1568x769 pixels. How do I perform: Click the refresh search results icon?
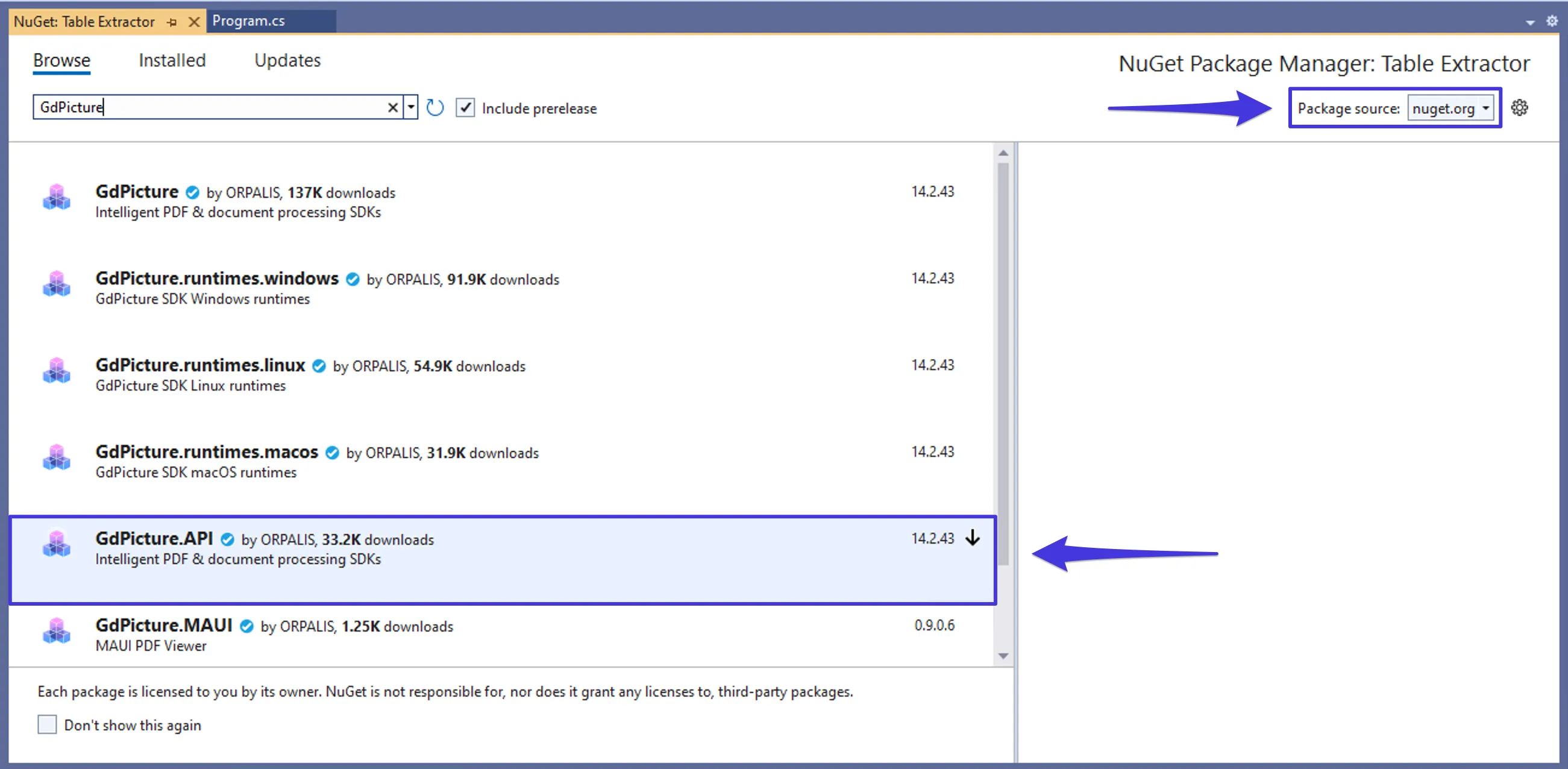click(x=434, y=108)
